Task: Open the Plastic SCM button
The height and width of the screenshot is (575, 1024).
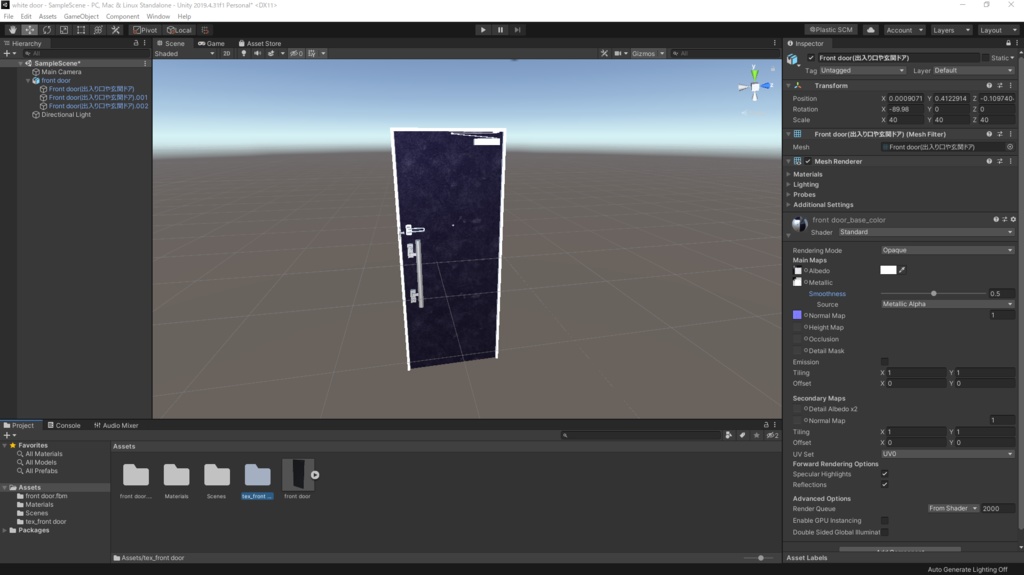Action: (x=831, y=30)
